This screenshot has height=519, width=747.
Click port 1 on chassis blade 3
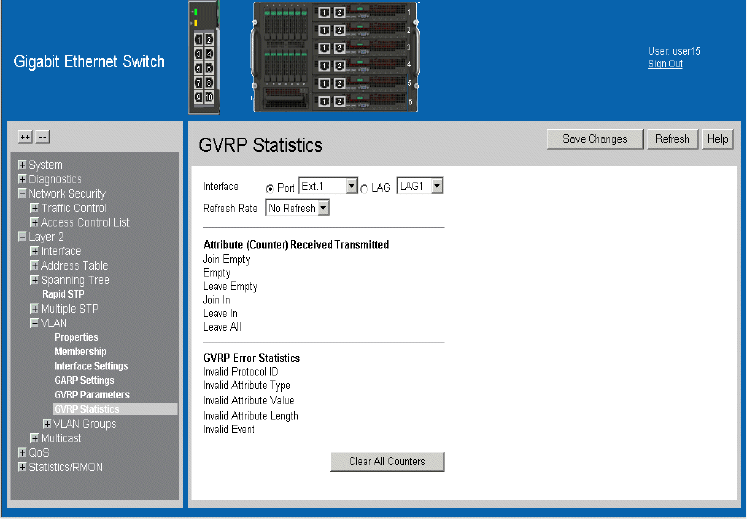click(324, 47)
